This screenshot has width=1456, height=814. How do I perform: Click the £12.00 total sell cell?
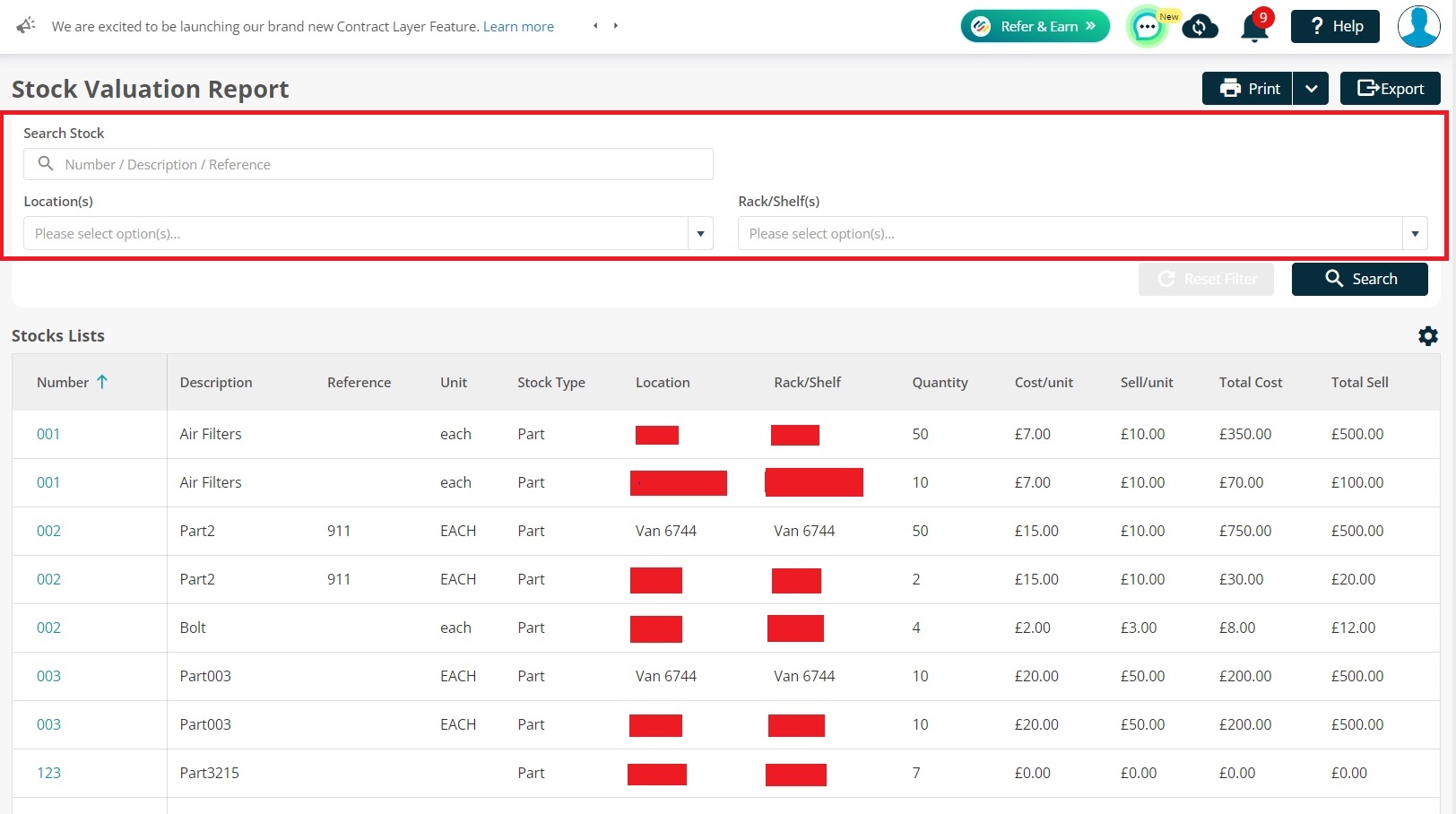pyautogui.click(x=1353, y=628)
